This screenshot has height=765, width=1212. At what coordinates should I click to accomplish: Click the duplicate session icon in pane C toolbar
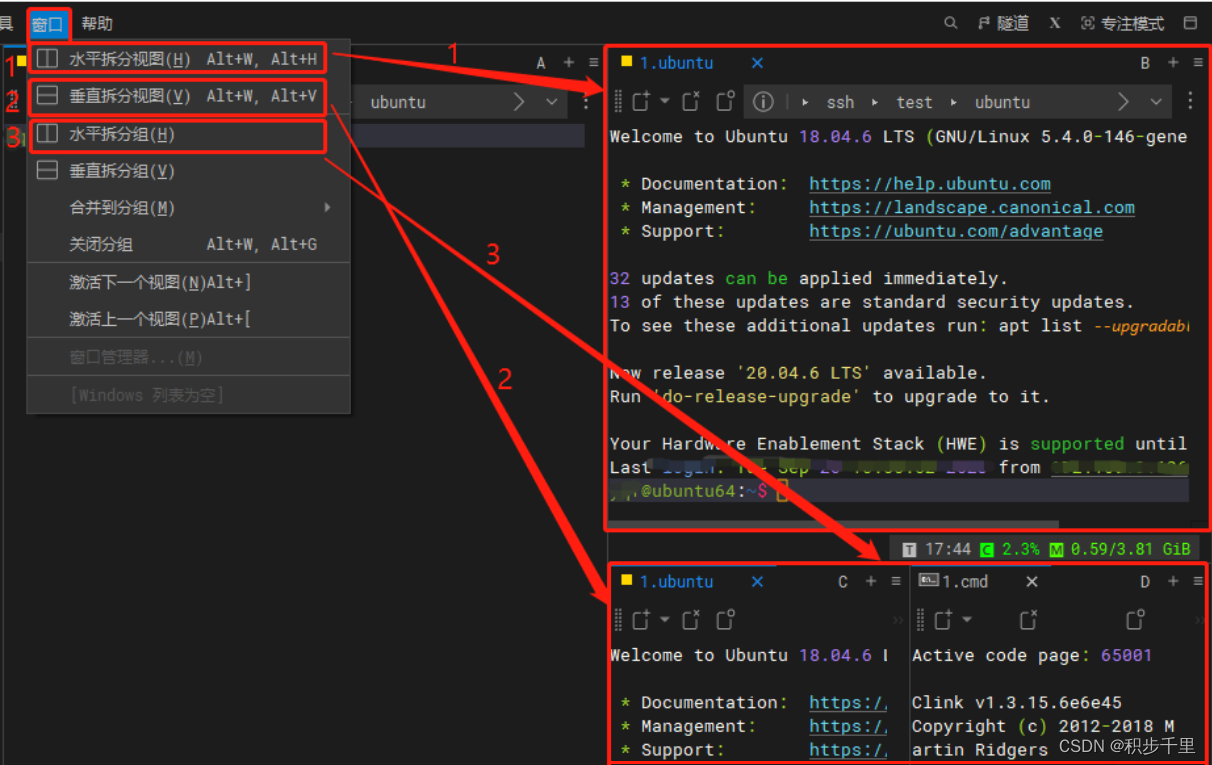point(726,620)
